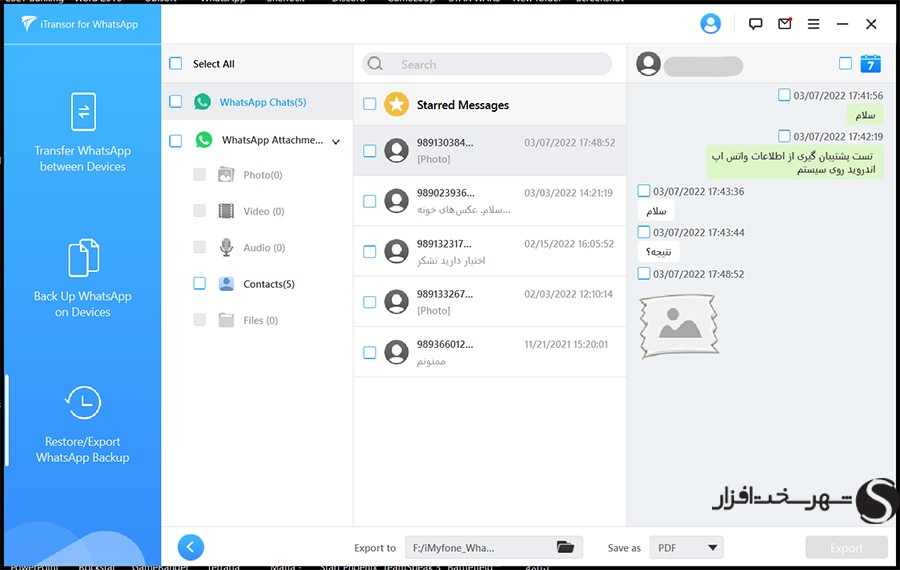
Task: Select Video (0) category
Action: (263, 211)
